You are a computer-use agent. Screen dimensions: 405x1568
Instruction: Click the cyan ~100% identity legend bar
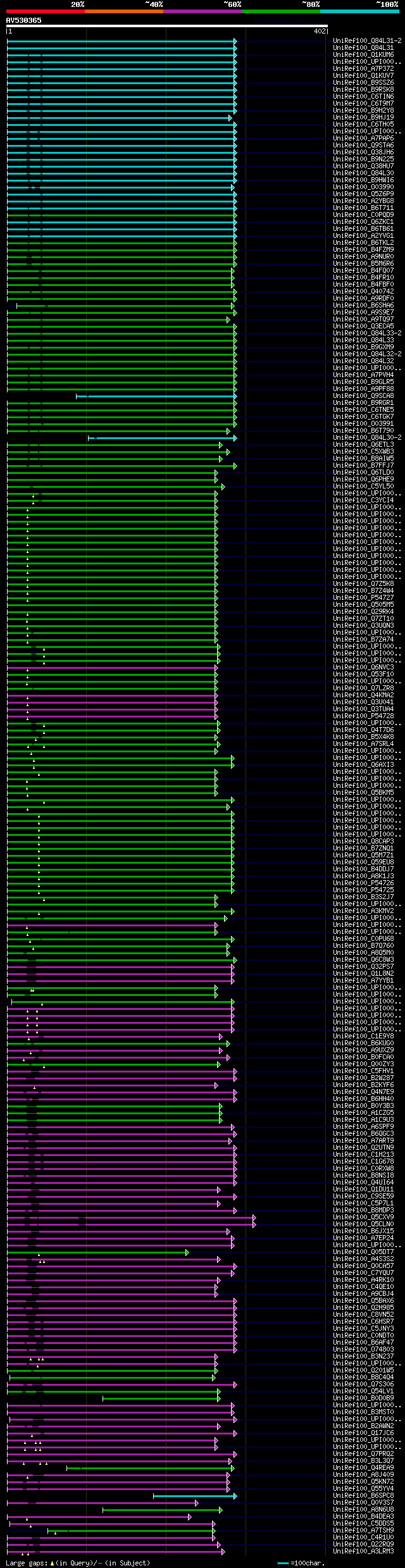pyautogui.click(x=359, y=11)
